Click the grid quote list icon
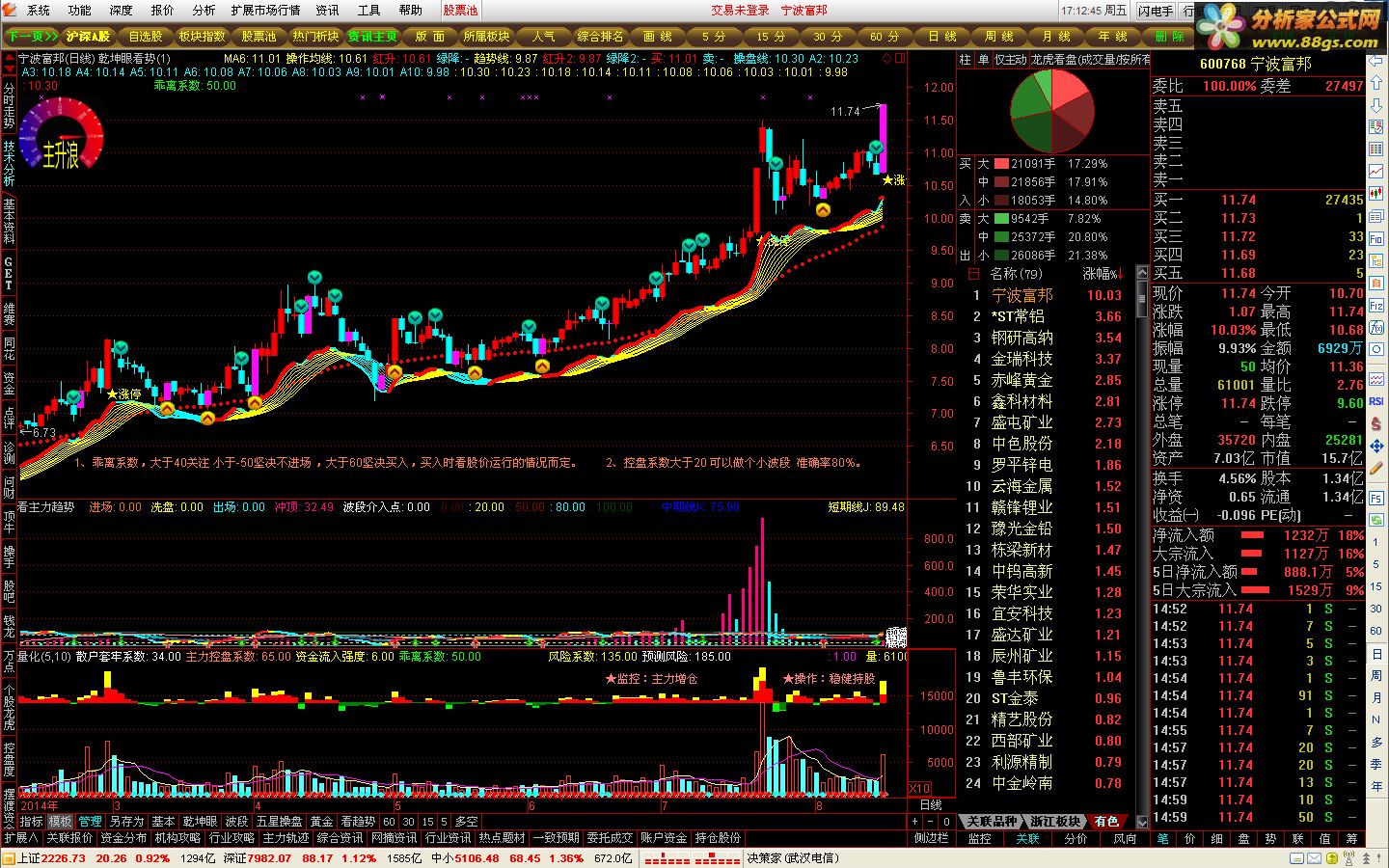The image size is (1389, 868). click(1376, 149)
